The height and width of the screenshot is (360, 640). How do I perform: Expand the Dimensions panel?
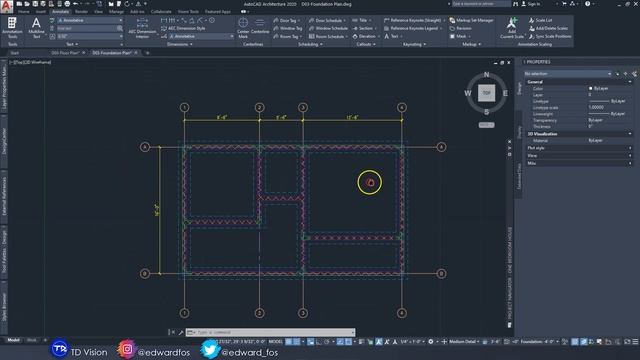(x=180, y=44)
